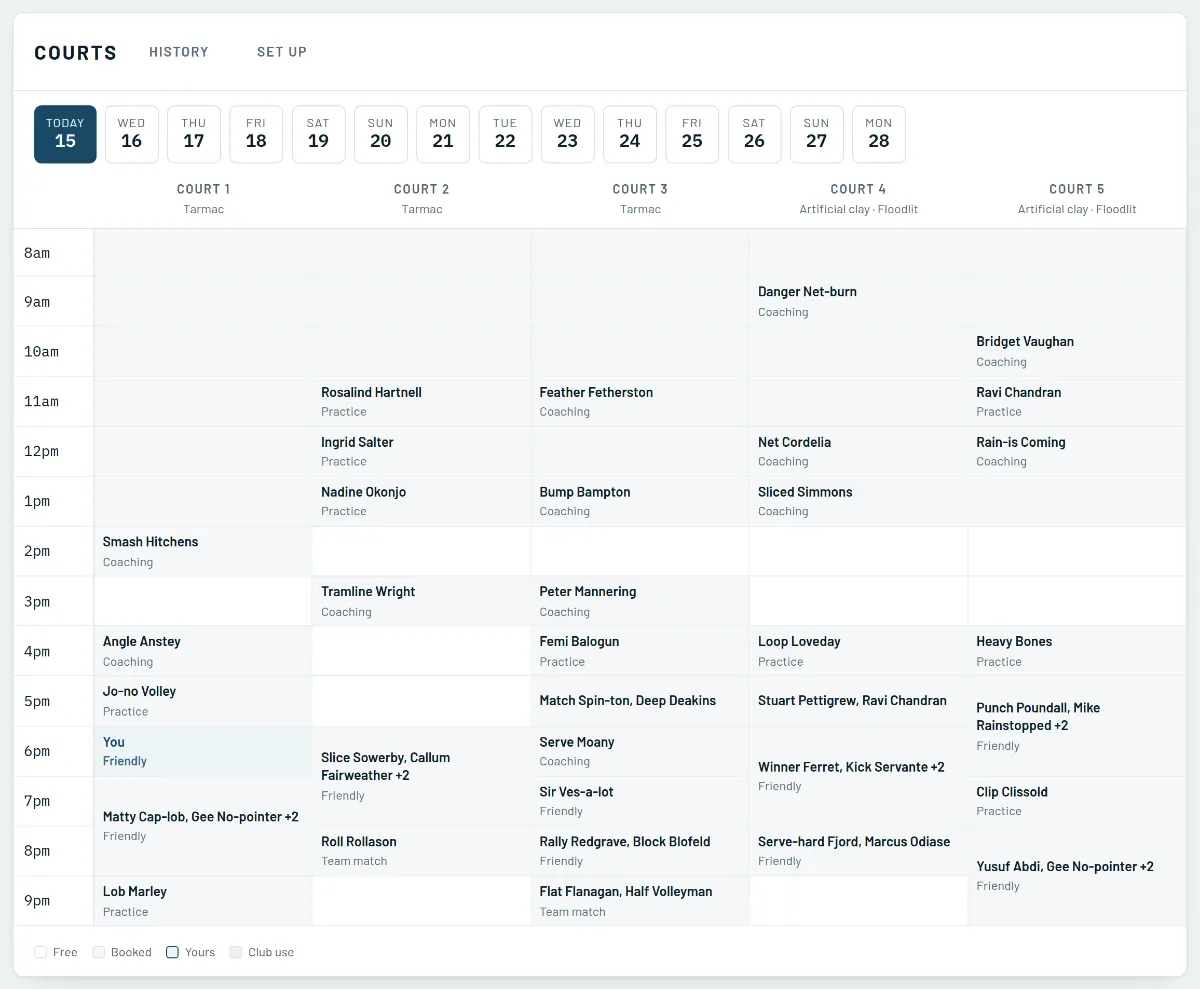Select Sun 27 date
Viewport: 1200px width, 989px height.
pos(817,134)
